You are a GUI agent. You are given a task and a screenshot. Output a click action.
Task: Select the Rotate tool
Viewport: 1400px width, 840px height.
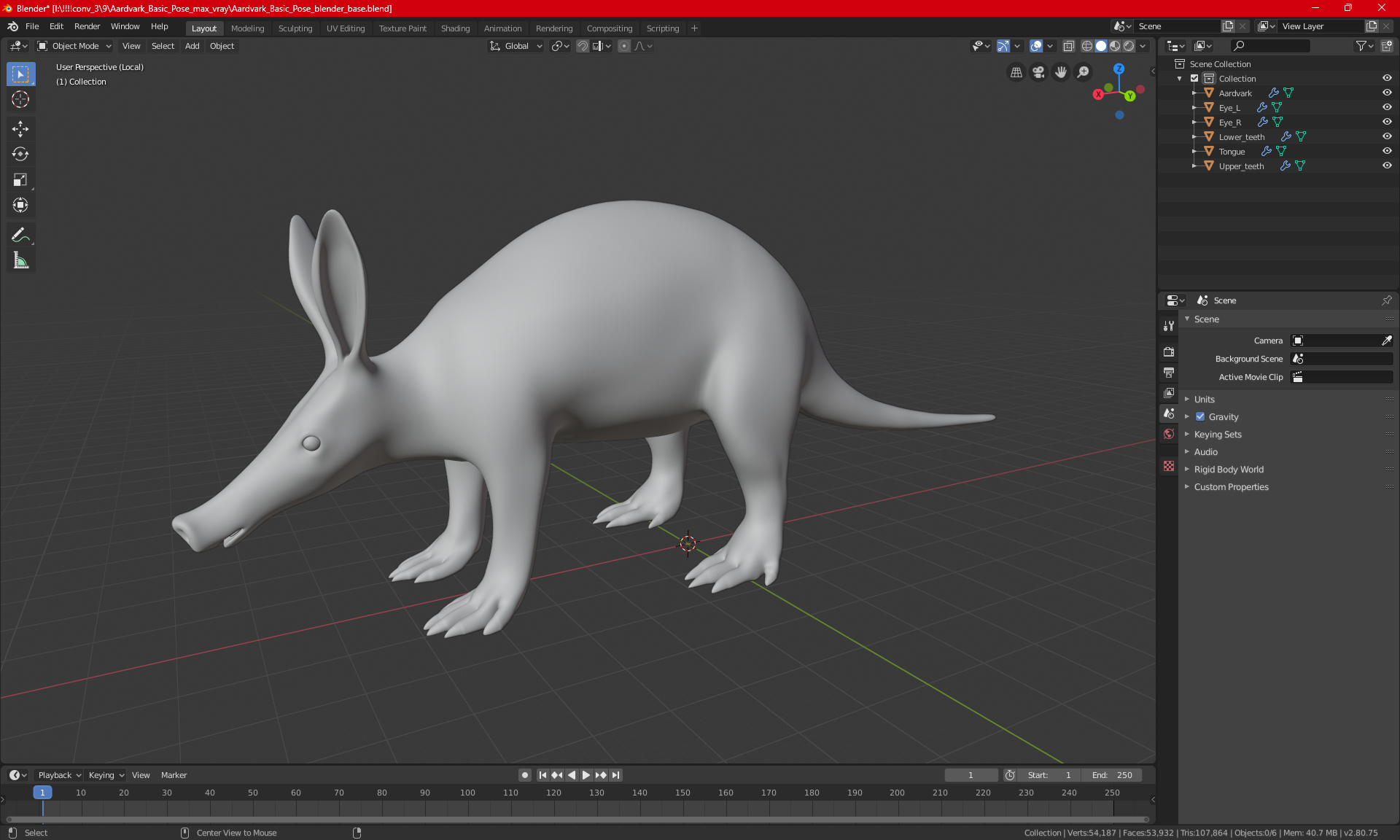tap(20, 154)
